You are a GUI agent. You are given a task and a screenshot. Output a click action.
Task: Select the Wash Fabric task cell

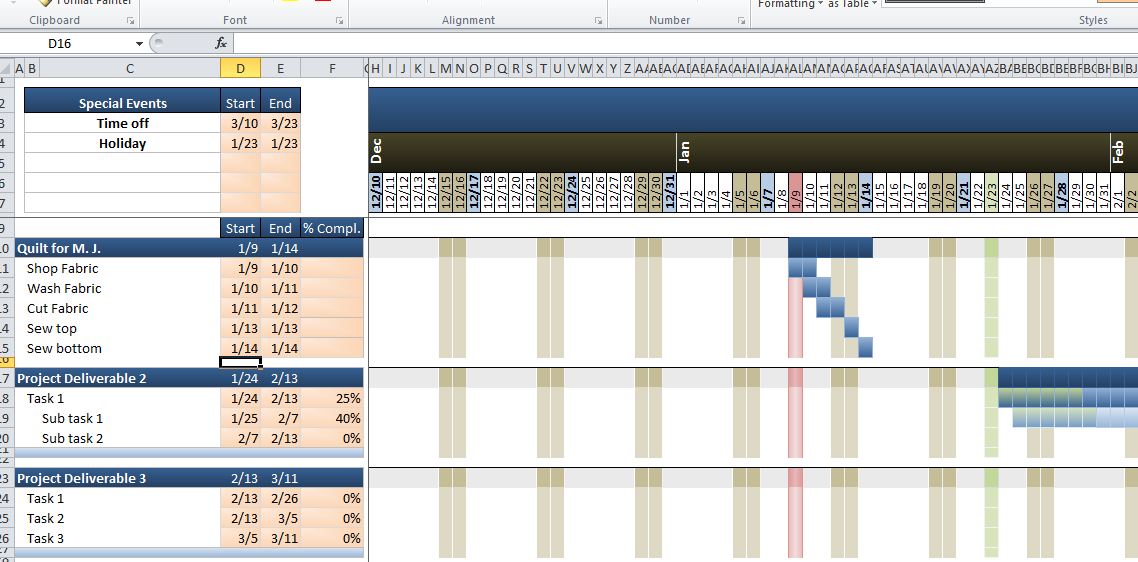pos(118,288)
